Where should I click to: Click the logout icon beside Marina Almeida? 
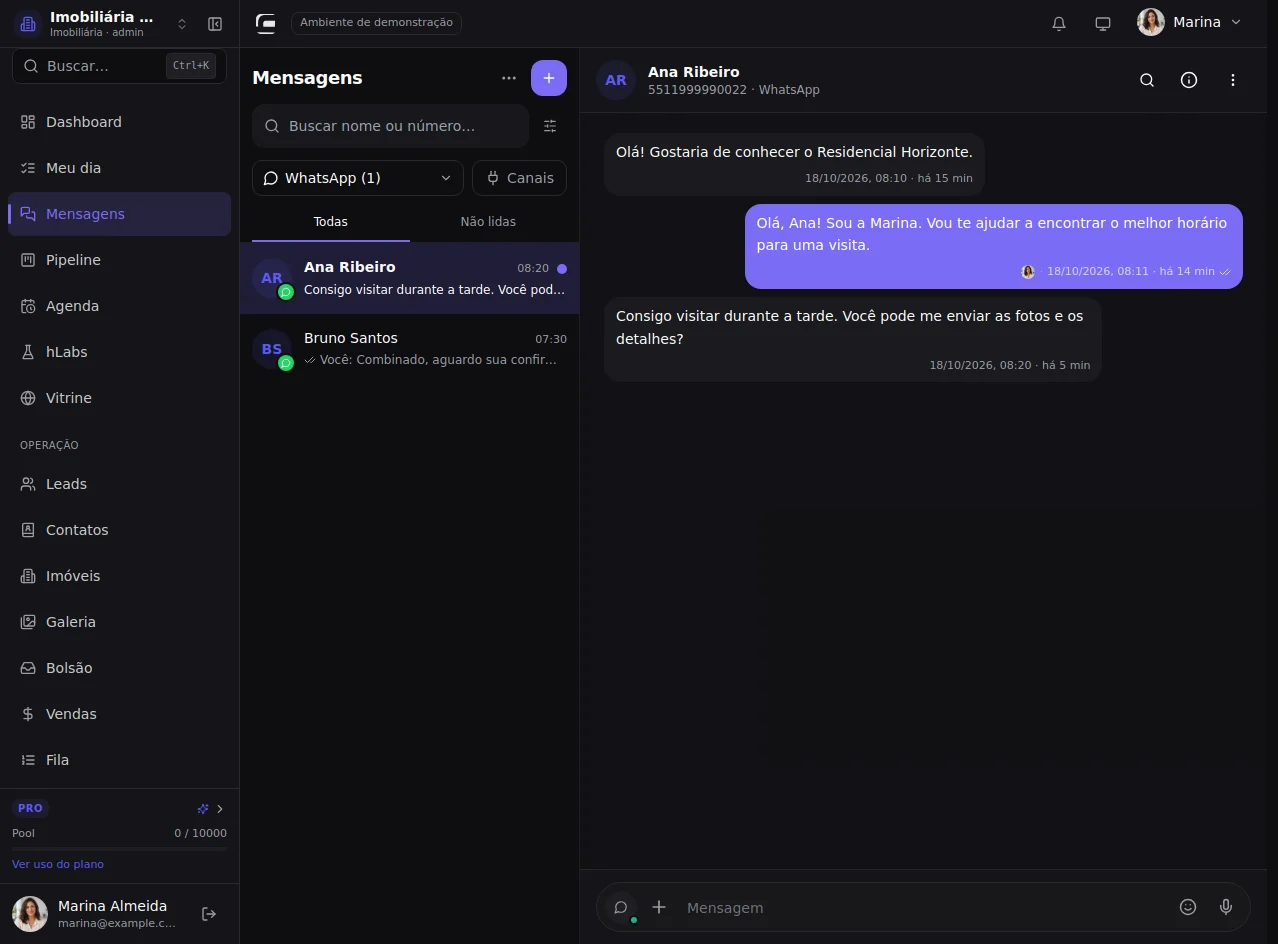click(209, 914)
